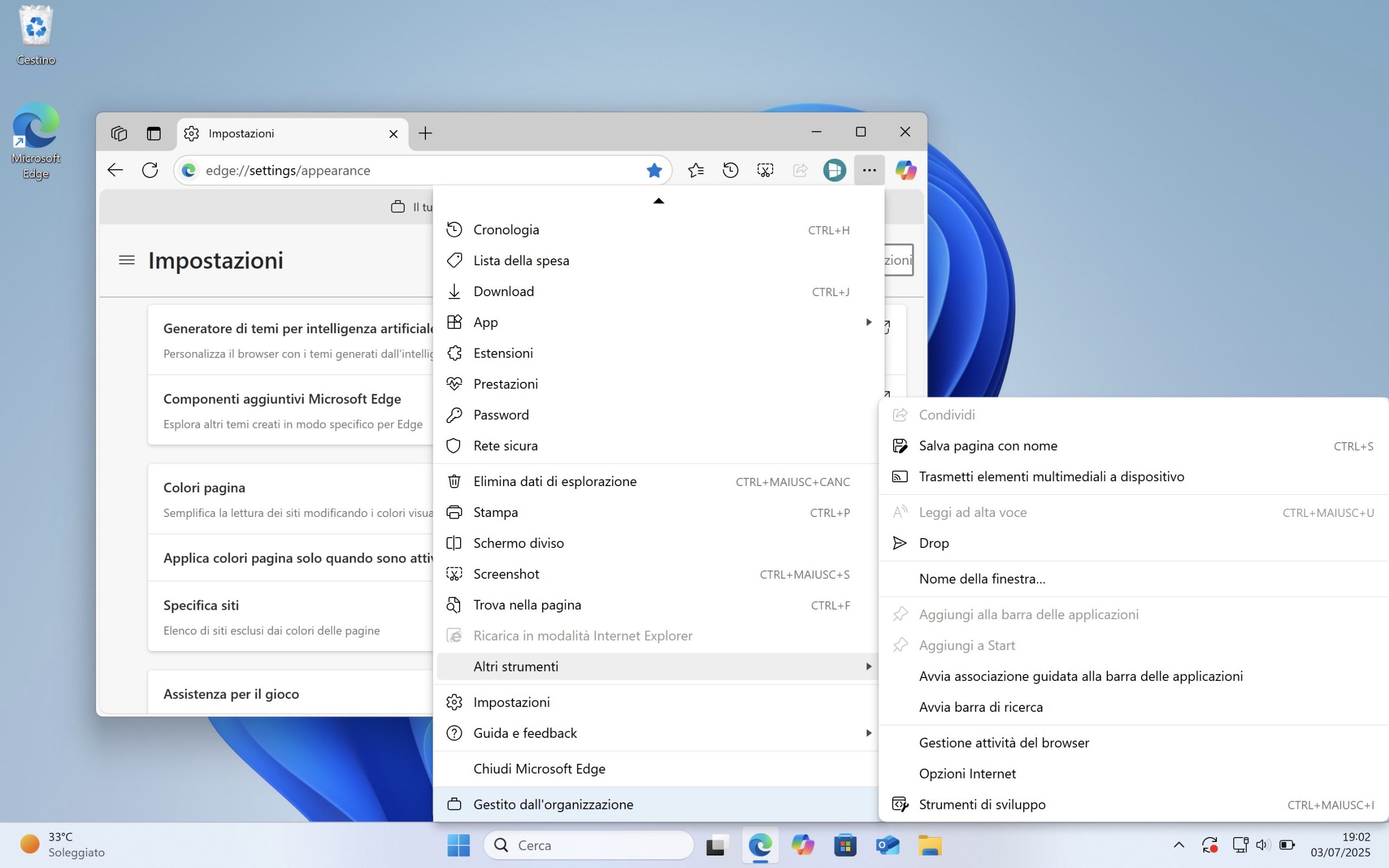
Task: Click the scroll-up arrow atop the menu
Action: (x=658, y=201)
